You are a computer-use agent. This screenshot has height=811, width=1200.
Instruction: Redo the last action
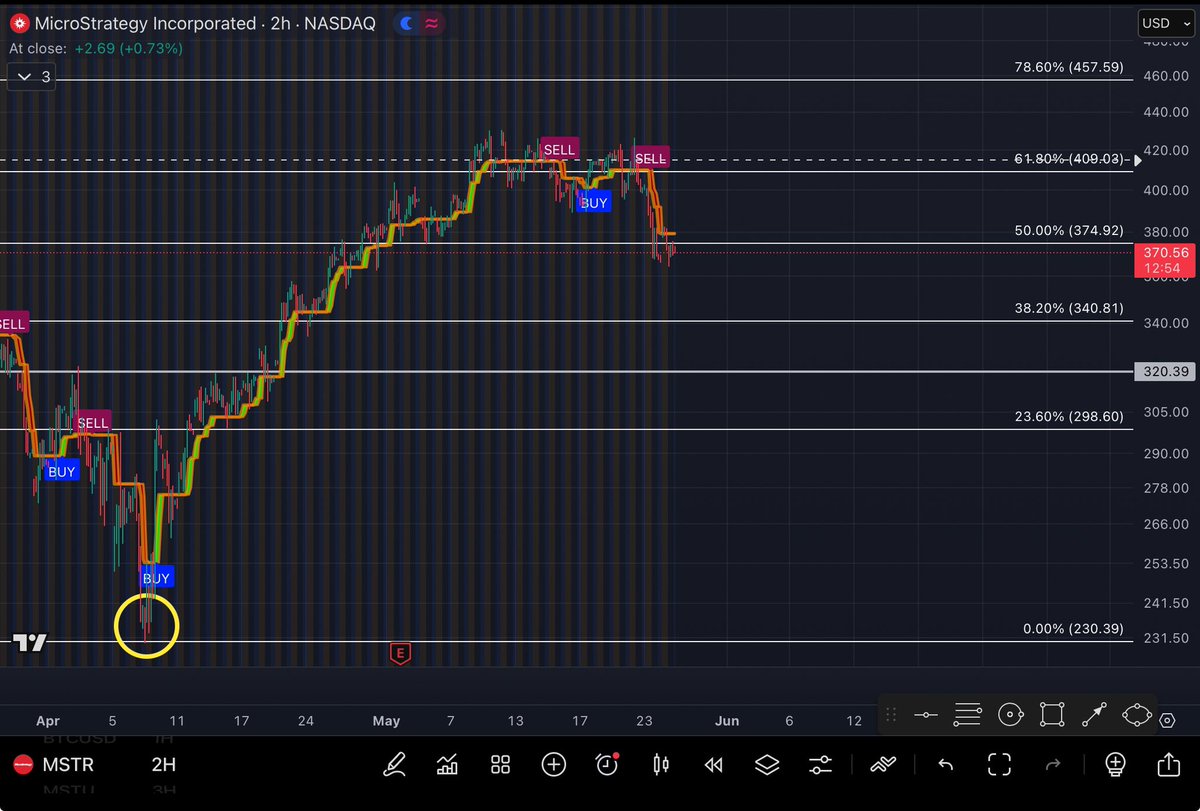1052,765
